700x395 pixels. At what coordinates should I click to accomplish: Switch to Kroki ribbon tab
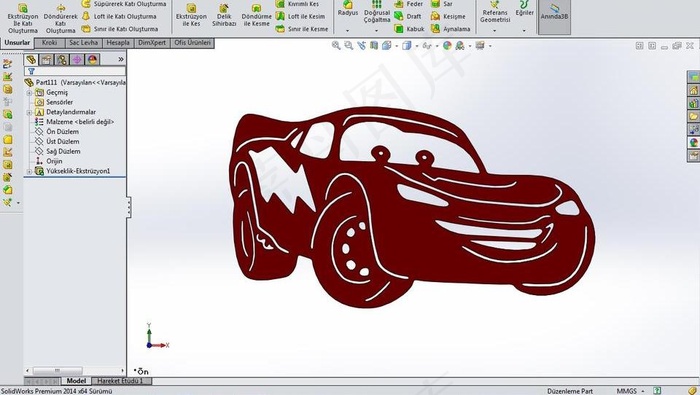(x=49, y=43)
